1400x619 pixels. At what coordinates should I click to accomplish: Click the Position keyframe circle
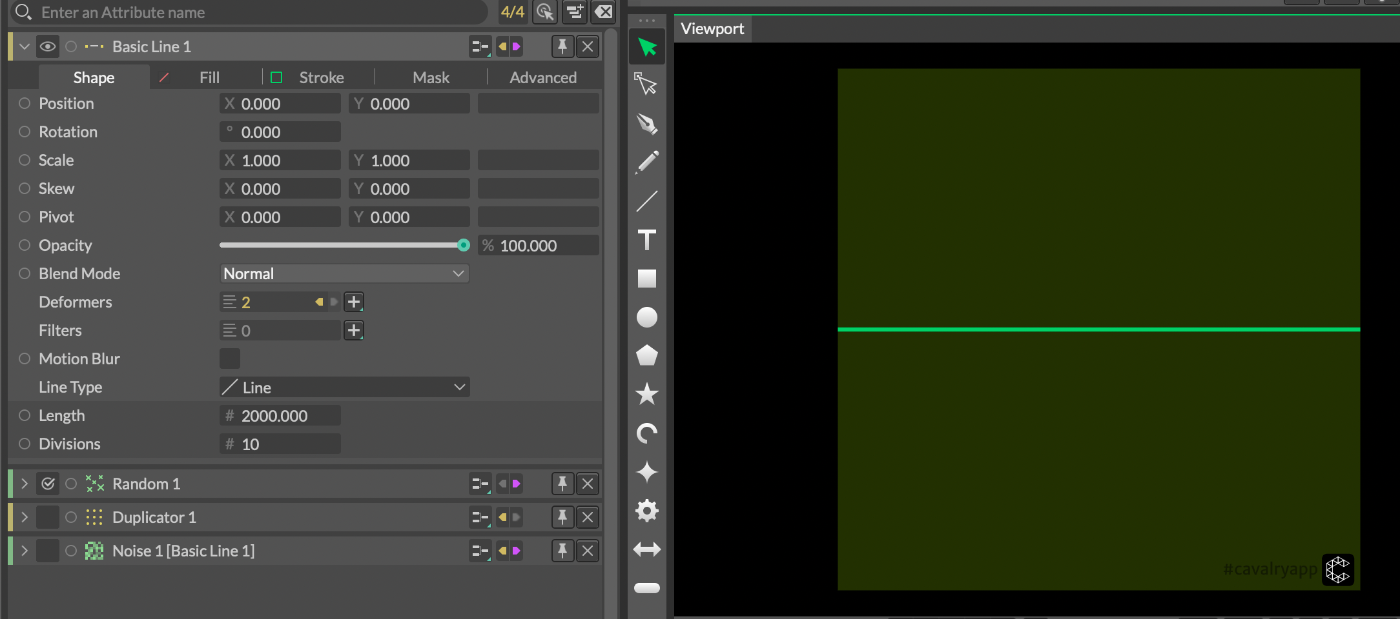[25, 103]
